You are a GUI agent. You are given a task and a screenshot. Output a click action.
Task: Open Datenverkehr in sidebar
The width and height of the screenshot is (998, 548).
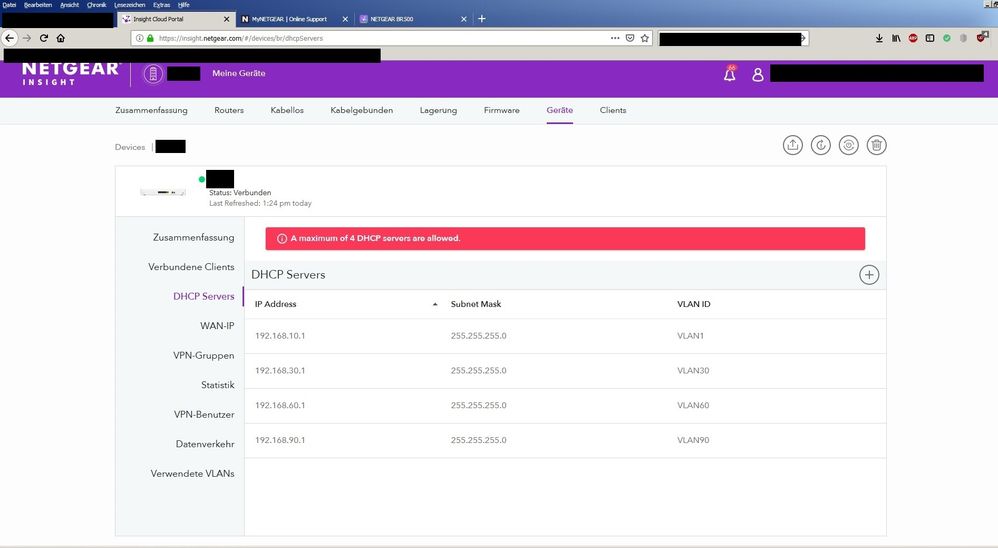pyautogui.click(x=205, y=444)
